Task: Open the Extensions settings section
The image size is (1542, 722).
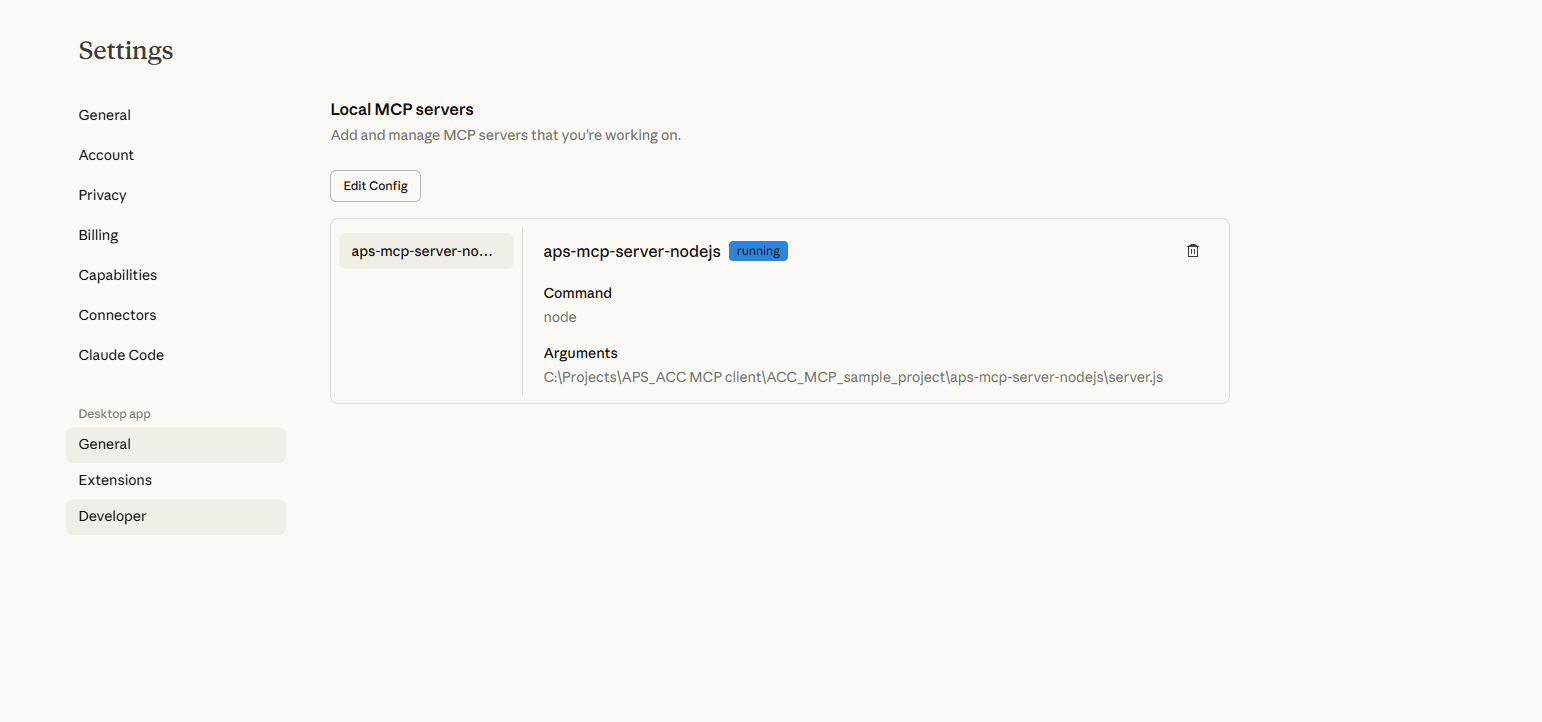Action: (115, 480)
